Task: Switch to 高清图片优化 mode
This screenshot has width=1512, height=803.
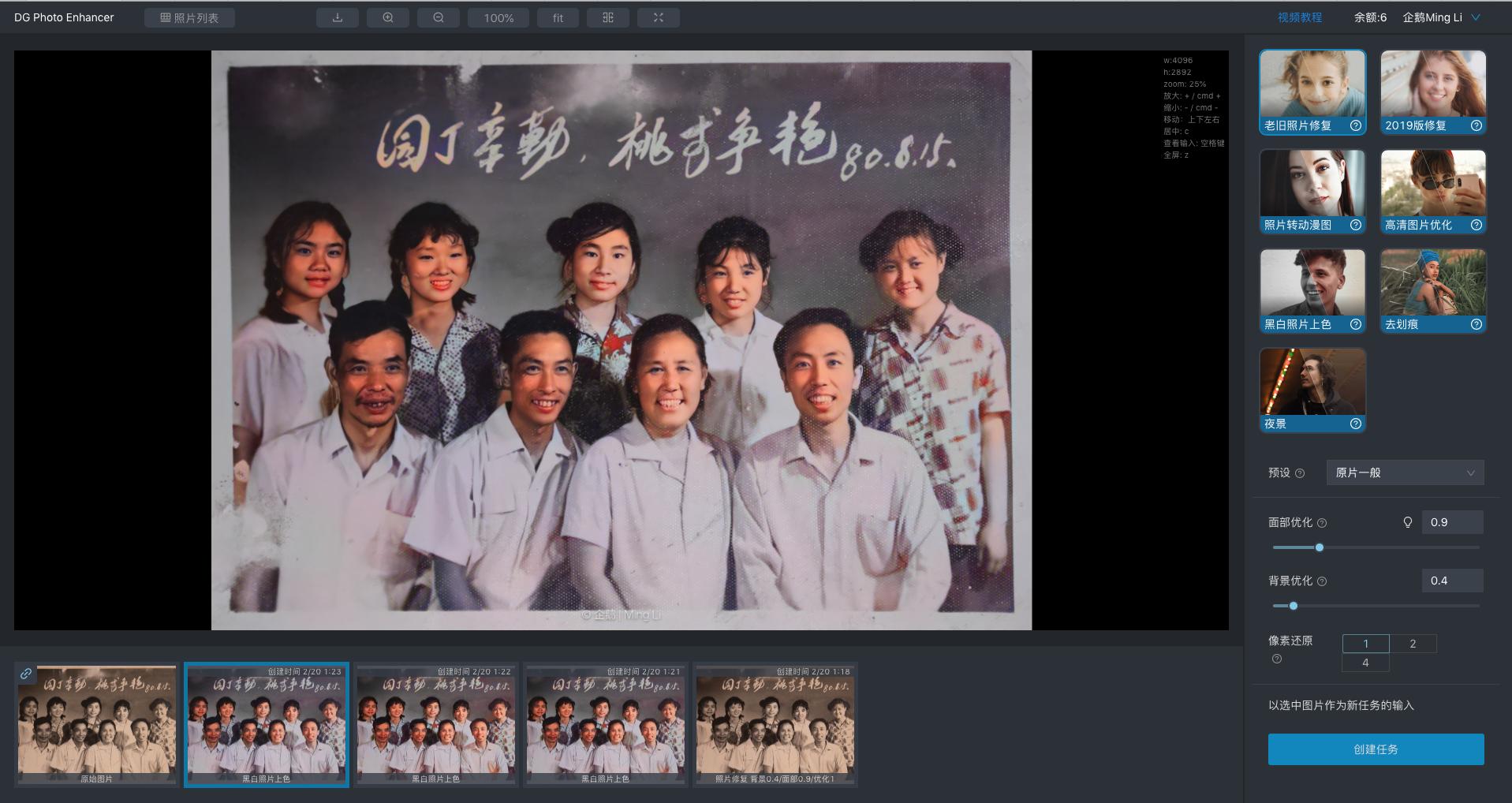Action: [1432, 188]
